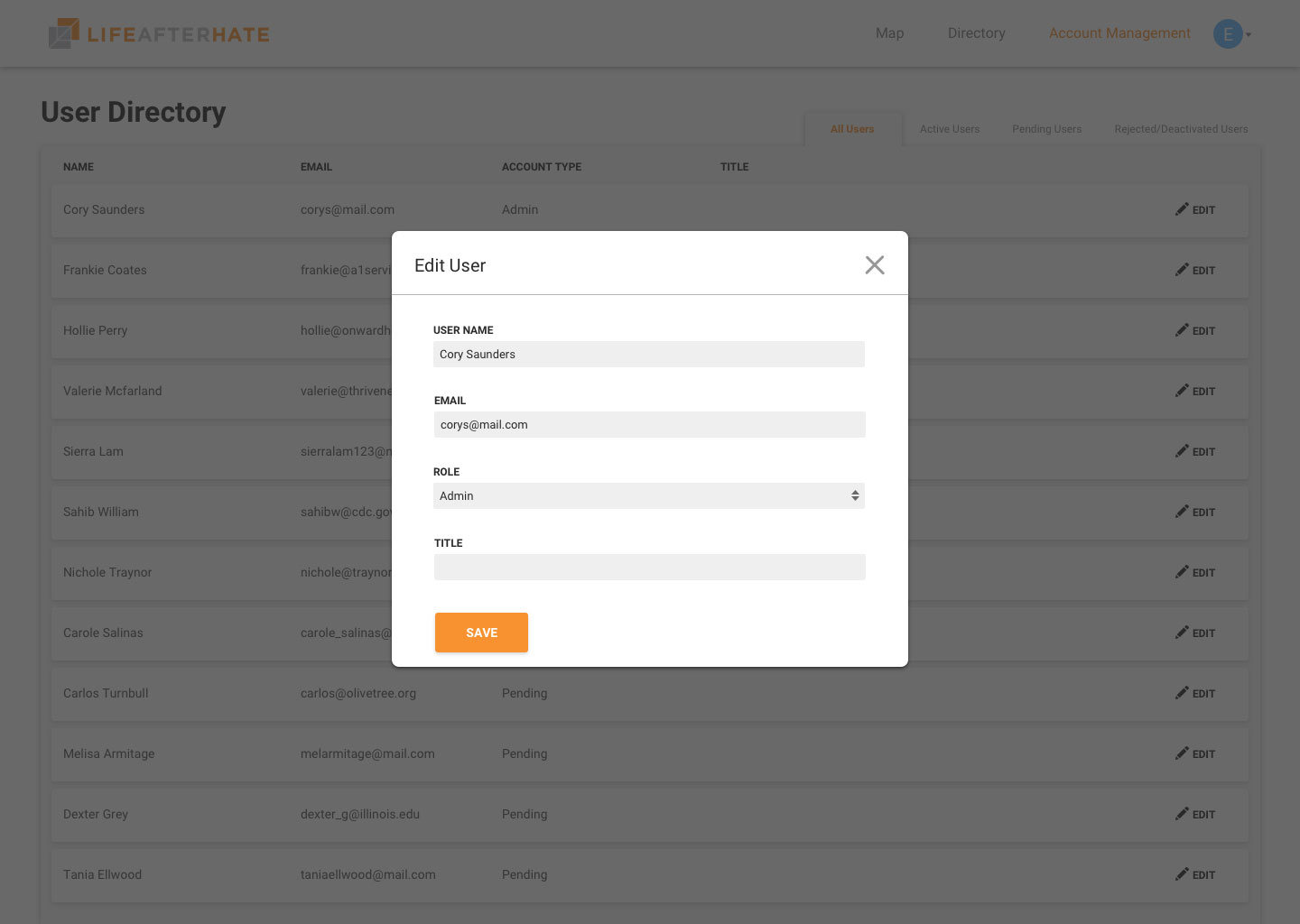Image resolution: width=1300 pixels, height=924 pixels.
Task: Select the name Melisa Armitage
Action: (x=109, y=753)
